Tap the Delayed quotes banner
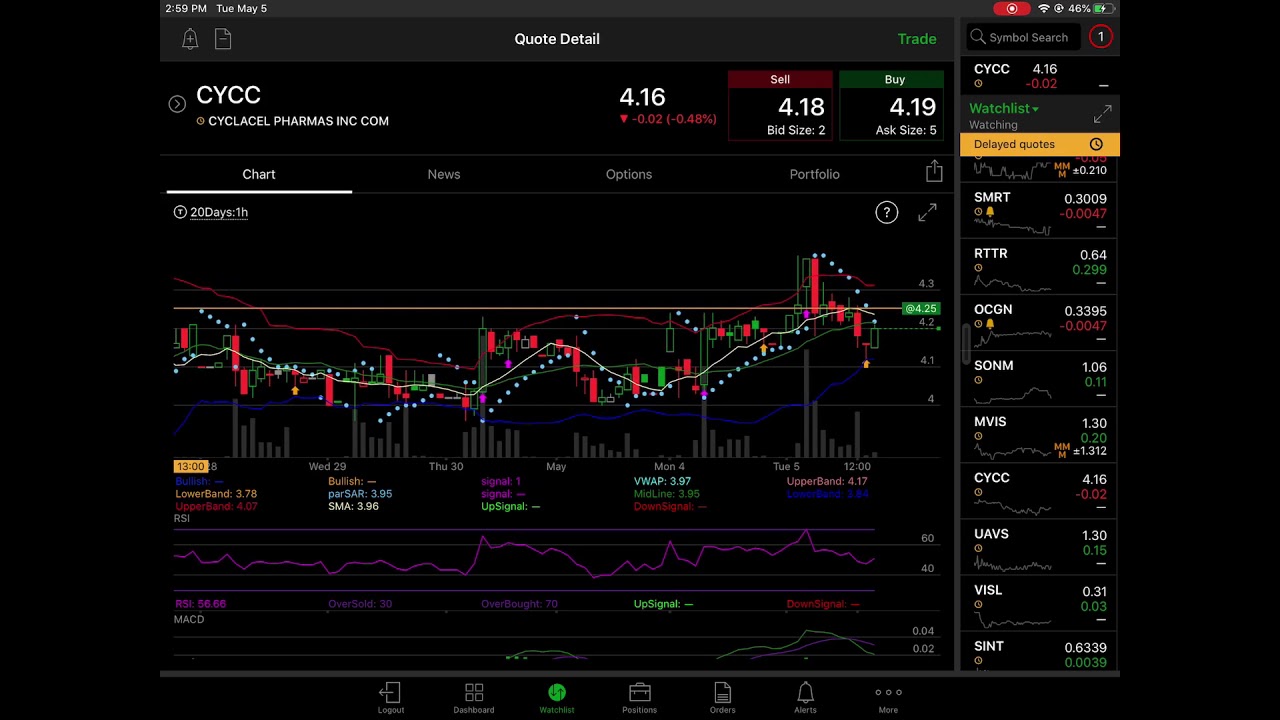1280x720 pixels. coord(1040,144)
